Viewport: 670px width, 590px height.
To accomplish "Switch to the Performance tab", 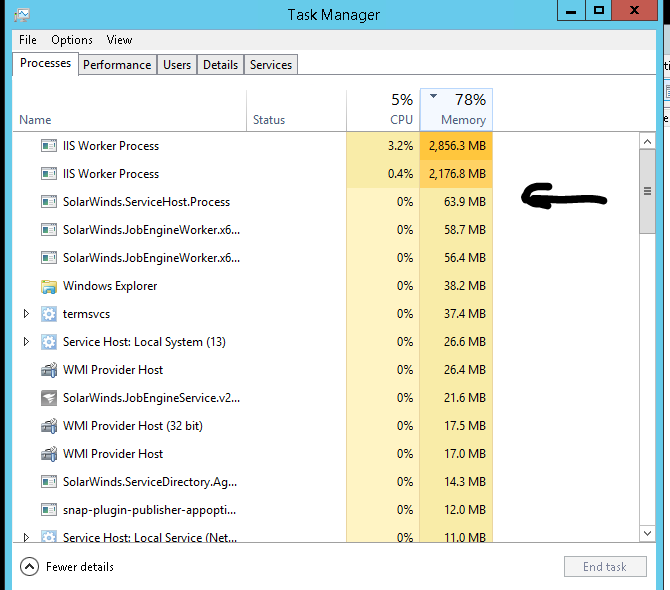I will [x=117, y=65].
